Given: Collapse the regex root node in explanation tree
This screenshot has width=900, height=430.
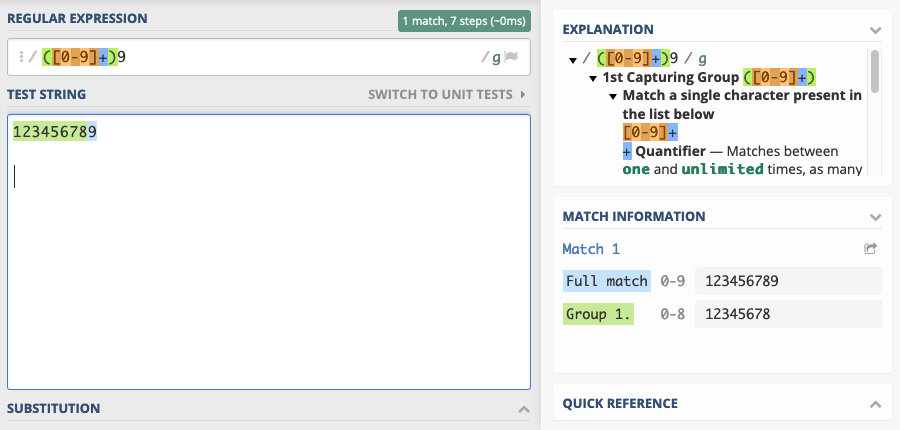Looking at the screenshot, I should pyautogui.click(x=572, y=60).
